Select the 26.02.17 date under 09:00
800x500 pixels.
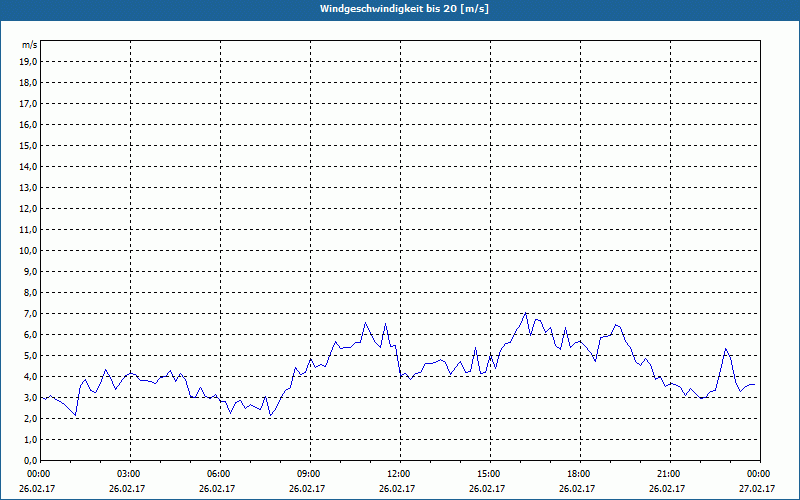click(x=307, y=488)
